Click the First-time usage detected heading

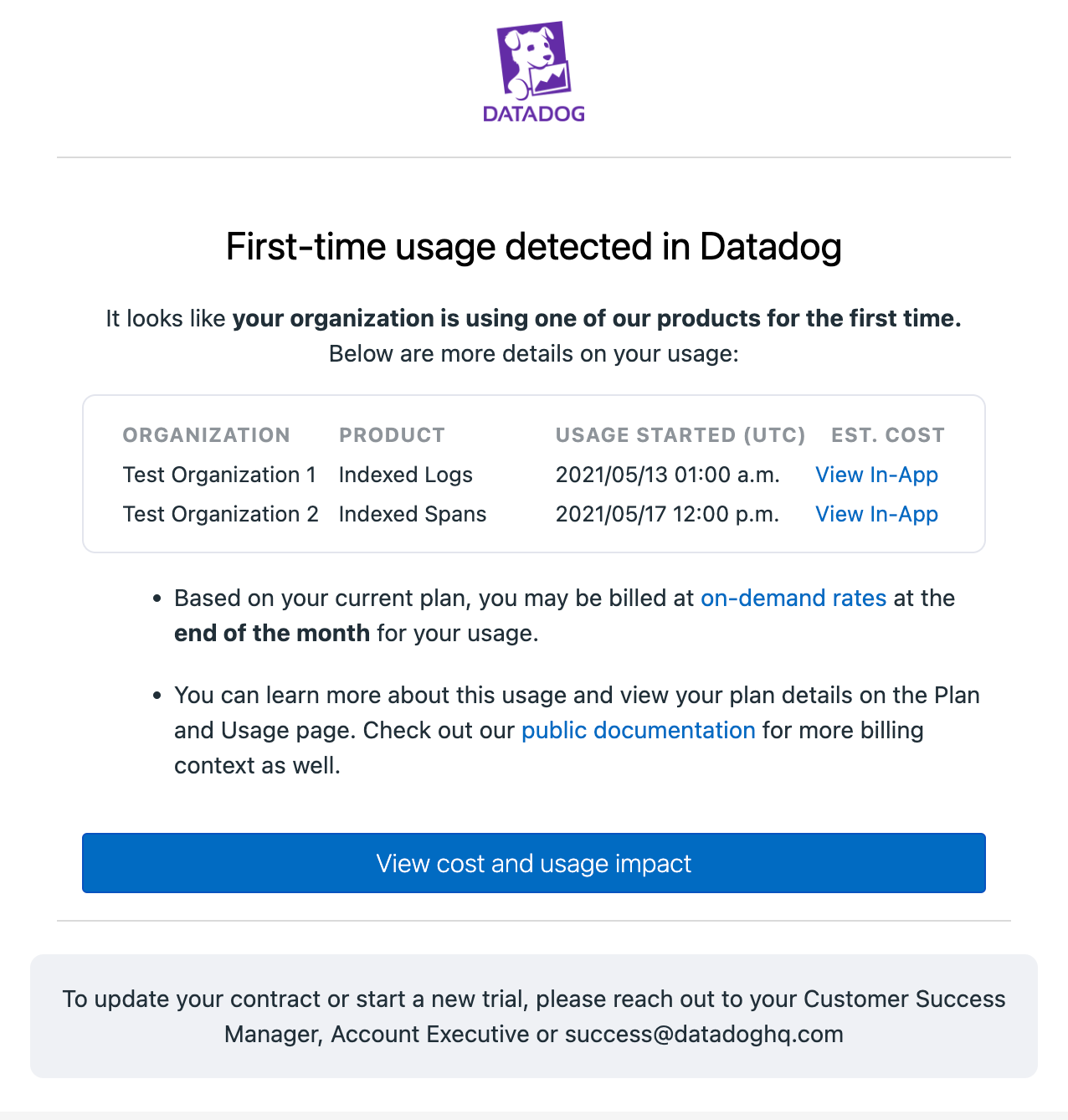(534, 247)
